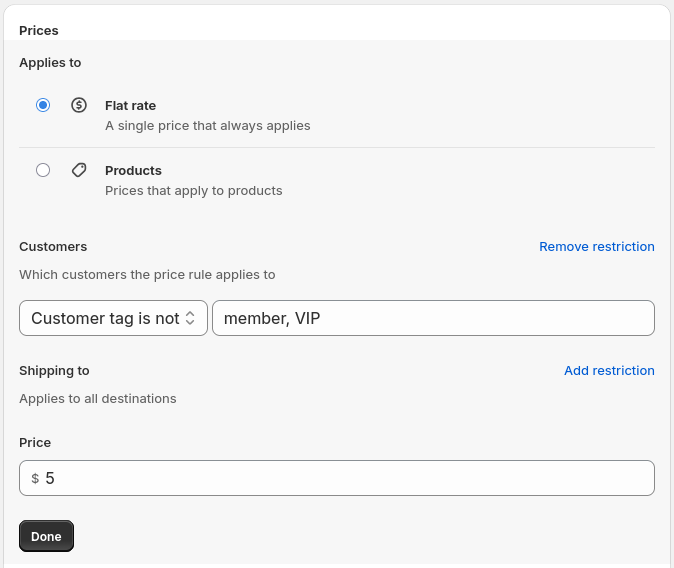
Task: Click 'Add restriction' for Shipping to
Action: point(609,370)
